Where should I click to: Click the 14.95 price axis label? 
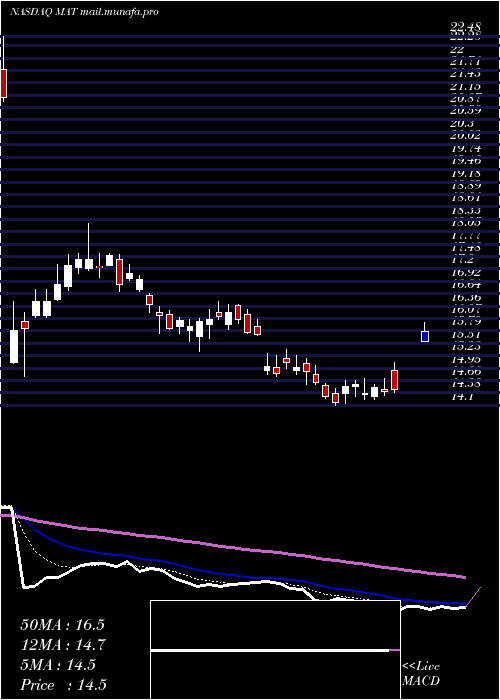pyautogui.click(x=465, y=360)
